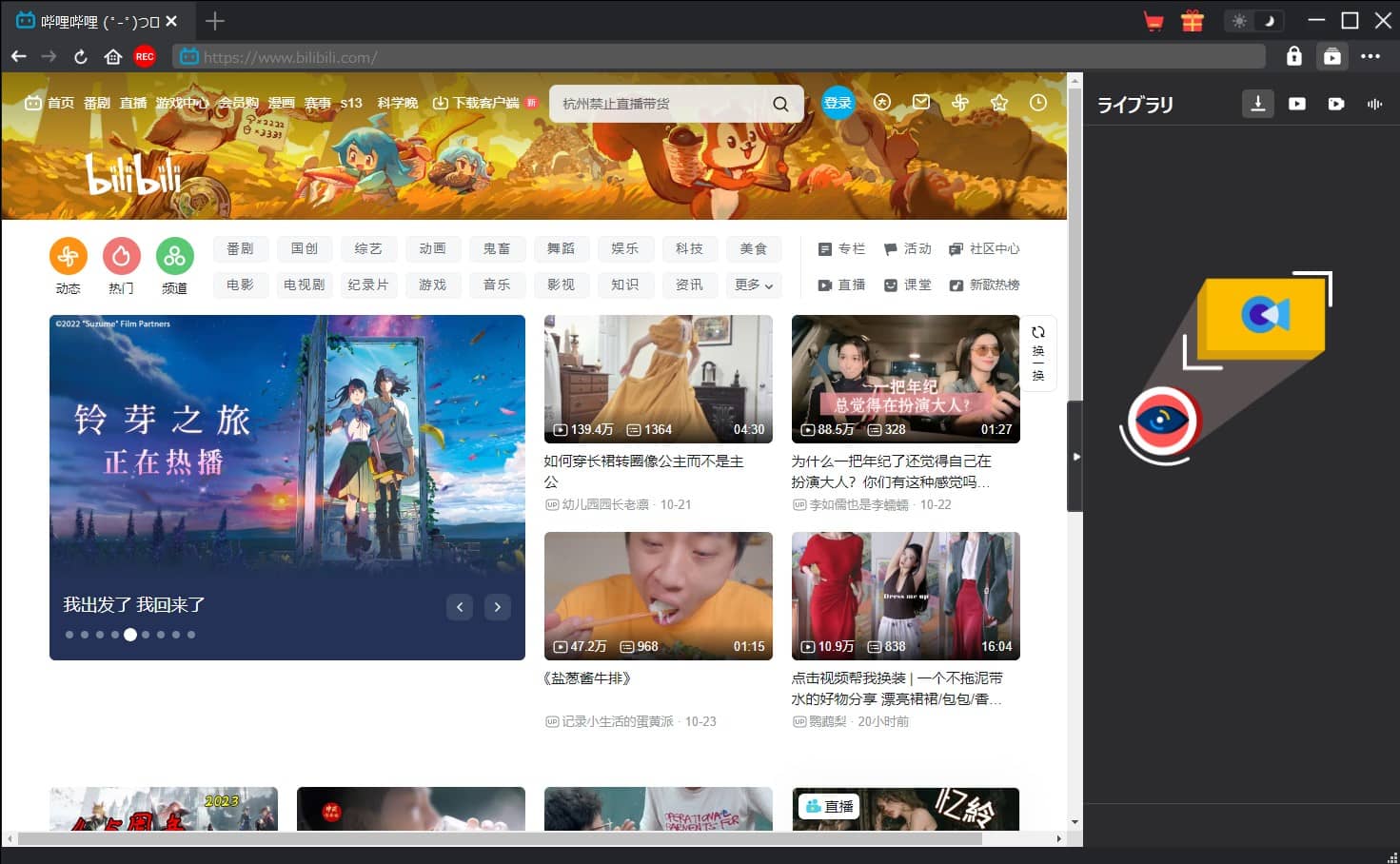Open the 铃芽之旅 carousel banner
This screenshot has height=864, width=1400.
click(x=287, y=487)
